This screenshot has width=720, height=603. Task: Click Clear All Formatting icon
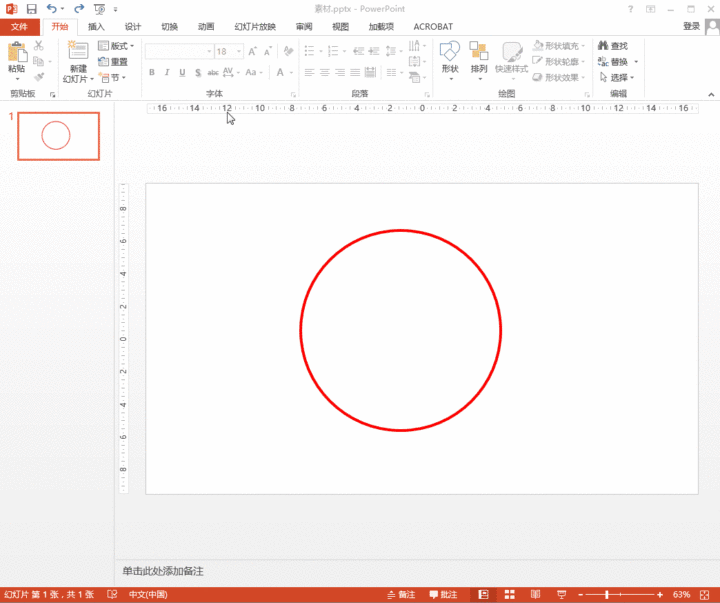click(x=288, y=51)
